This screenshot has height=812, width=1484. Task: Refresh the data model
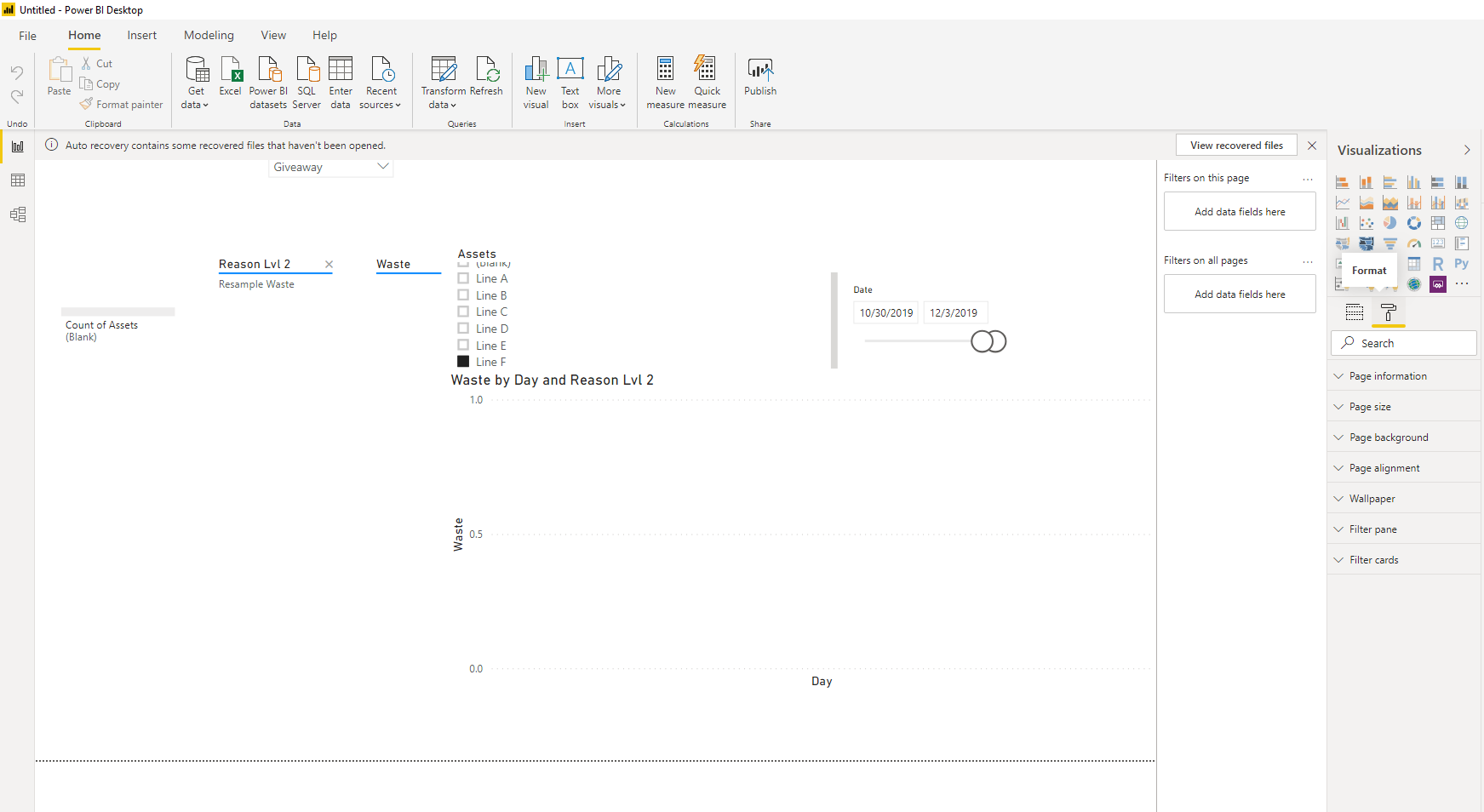point(486,77)
